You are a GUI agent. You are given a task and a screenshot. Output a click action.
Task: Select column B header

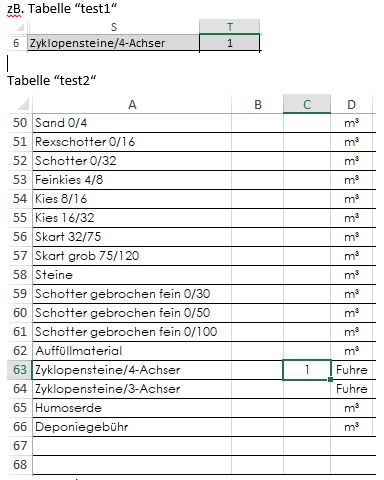(257, 104)
